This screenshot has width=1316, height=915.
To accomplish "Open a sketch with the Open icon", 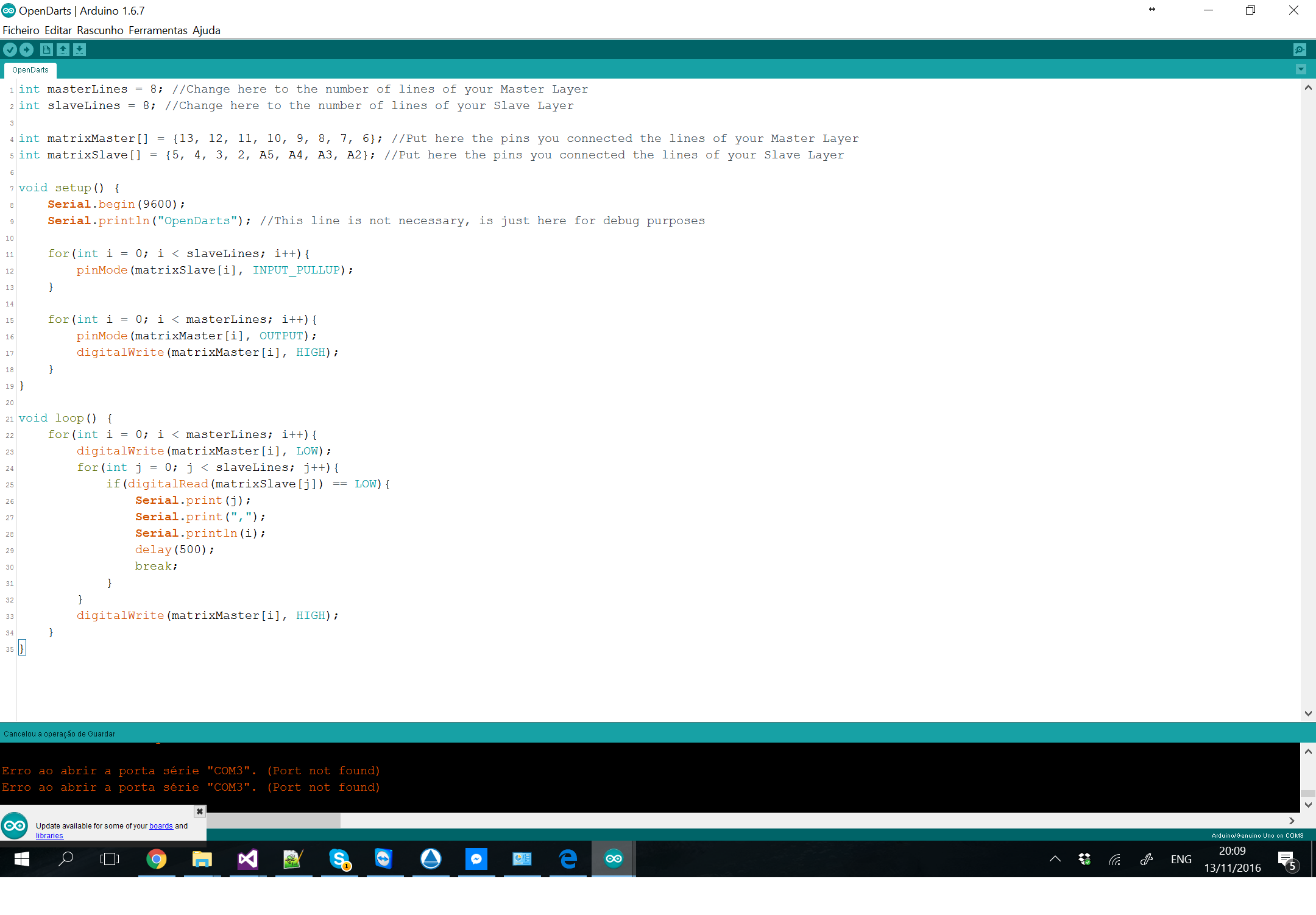I will pyautogui.click(x=63, y=50).
